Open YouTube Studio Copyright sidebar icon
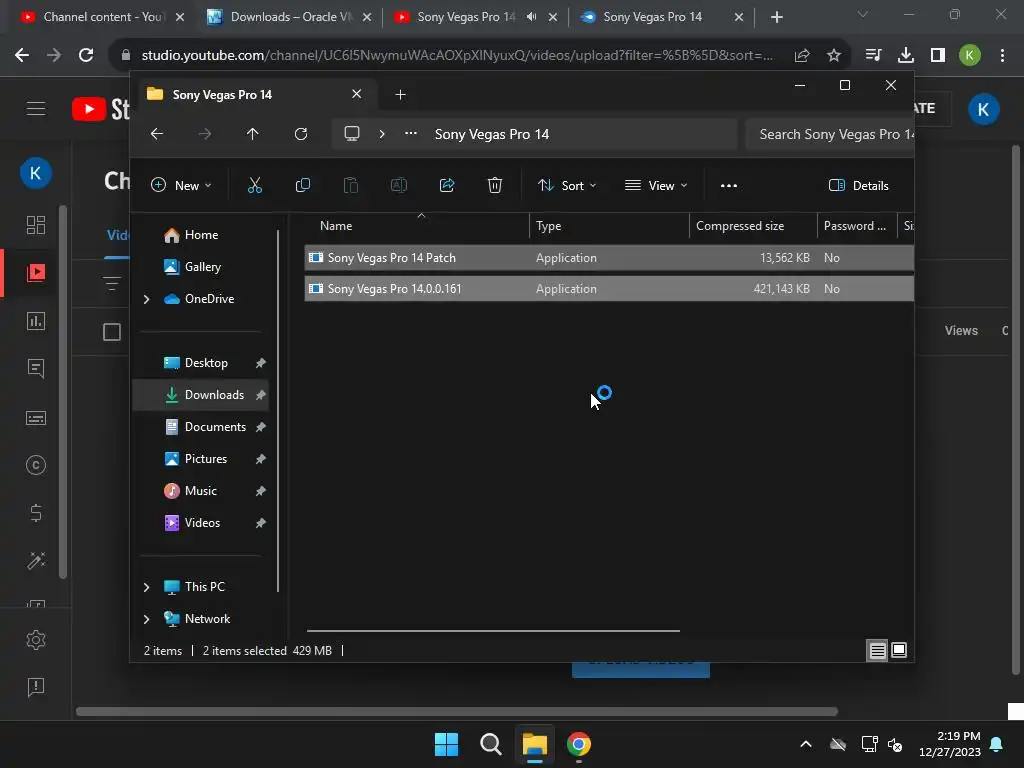Image resolution: width=1024 pixels, height=768 pixels. tap(36, 465)
